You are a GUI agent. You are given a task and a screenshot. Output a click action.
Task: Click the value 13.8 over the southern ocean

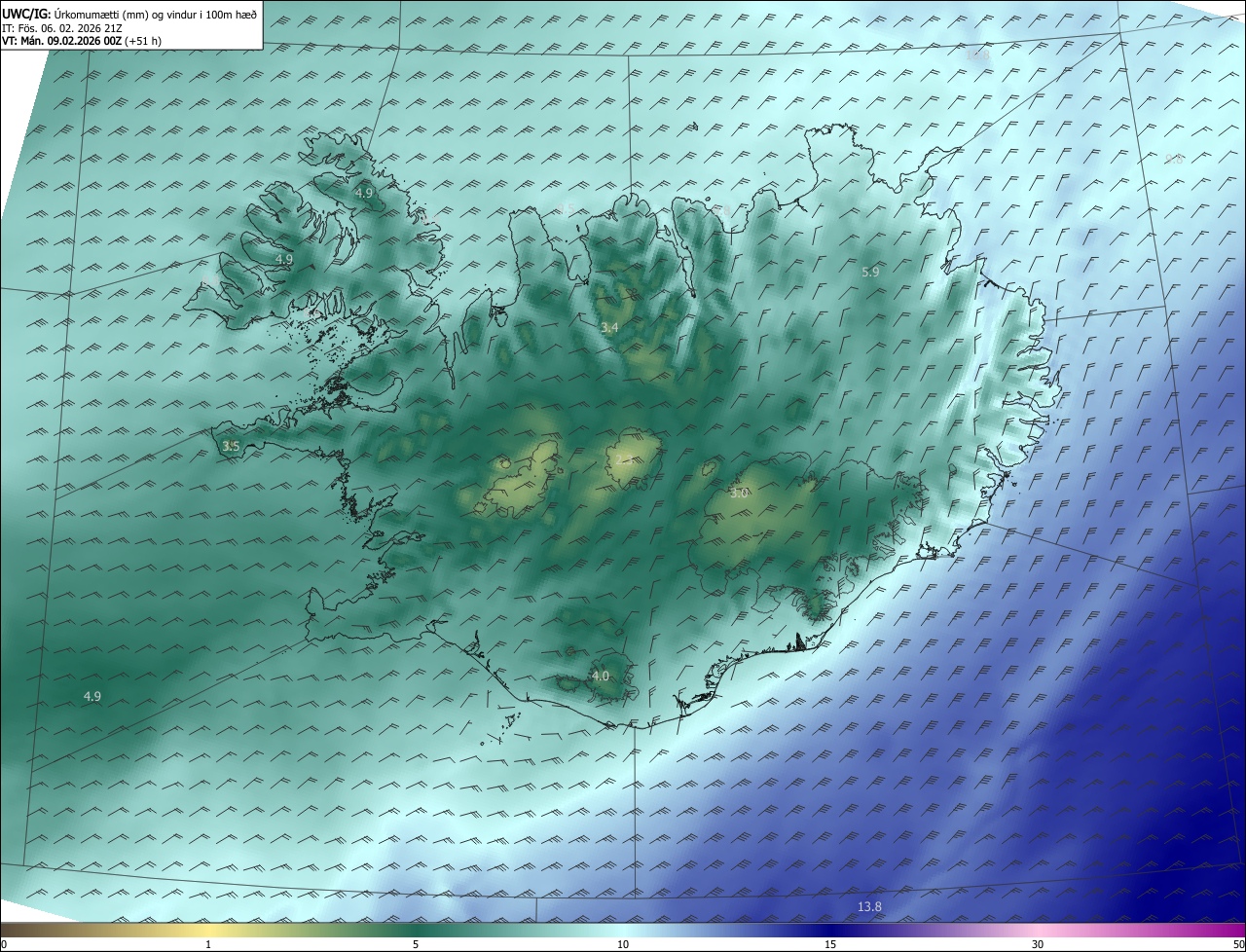coord(869,907)
